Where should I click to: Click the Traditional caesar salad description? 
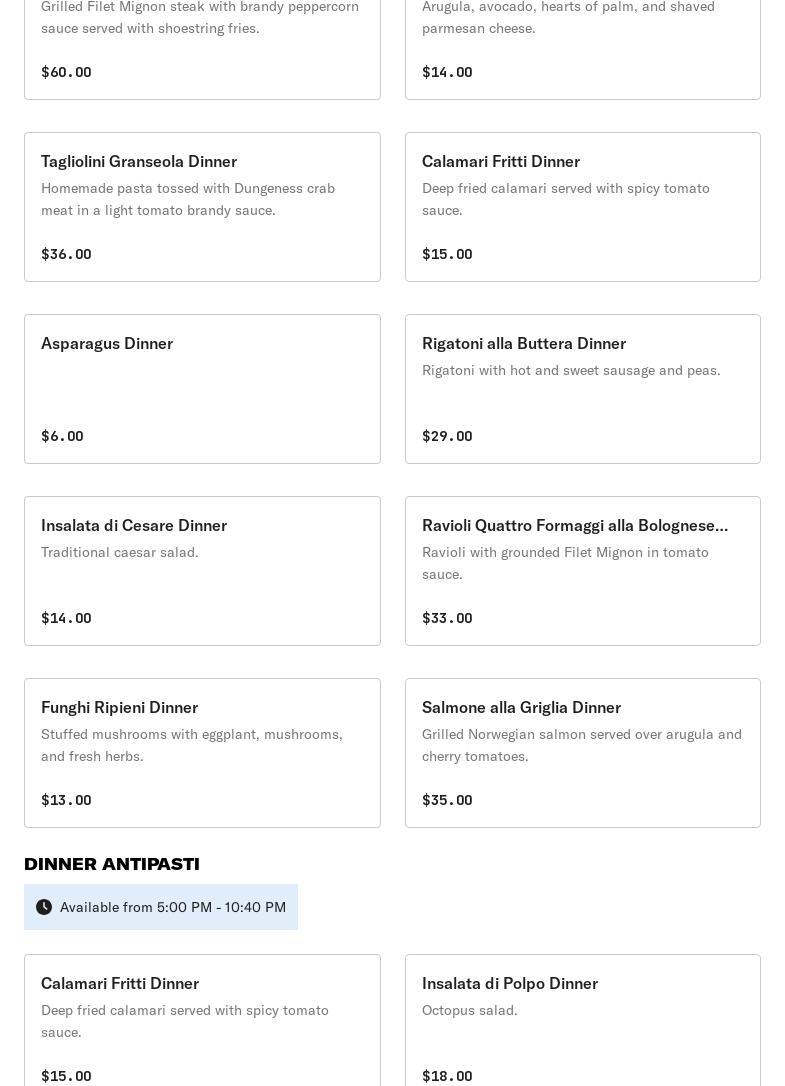click(120, 552)
